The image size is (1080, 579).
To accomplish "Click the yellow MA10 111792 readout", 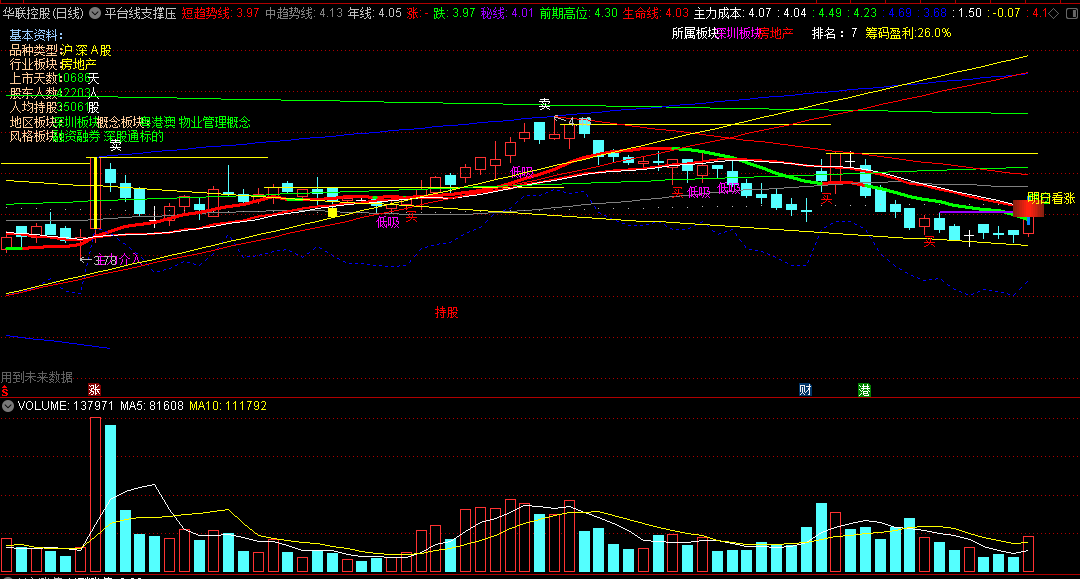I will pyautogui.click(x=228, y=406).
